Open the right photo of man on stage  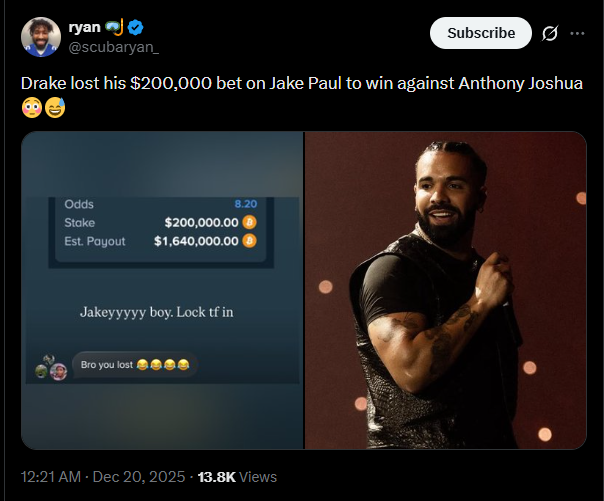click(x=445, y=290)
